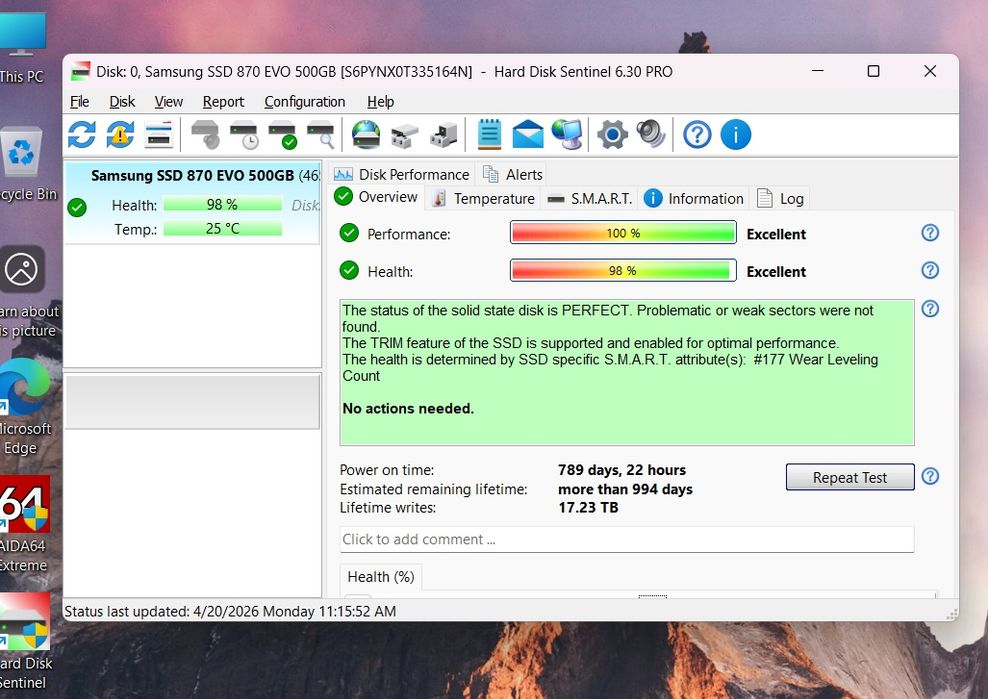Open the Log tab

click(x=780, y=199)
